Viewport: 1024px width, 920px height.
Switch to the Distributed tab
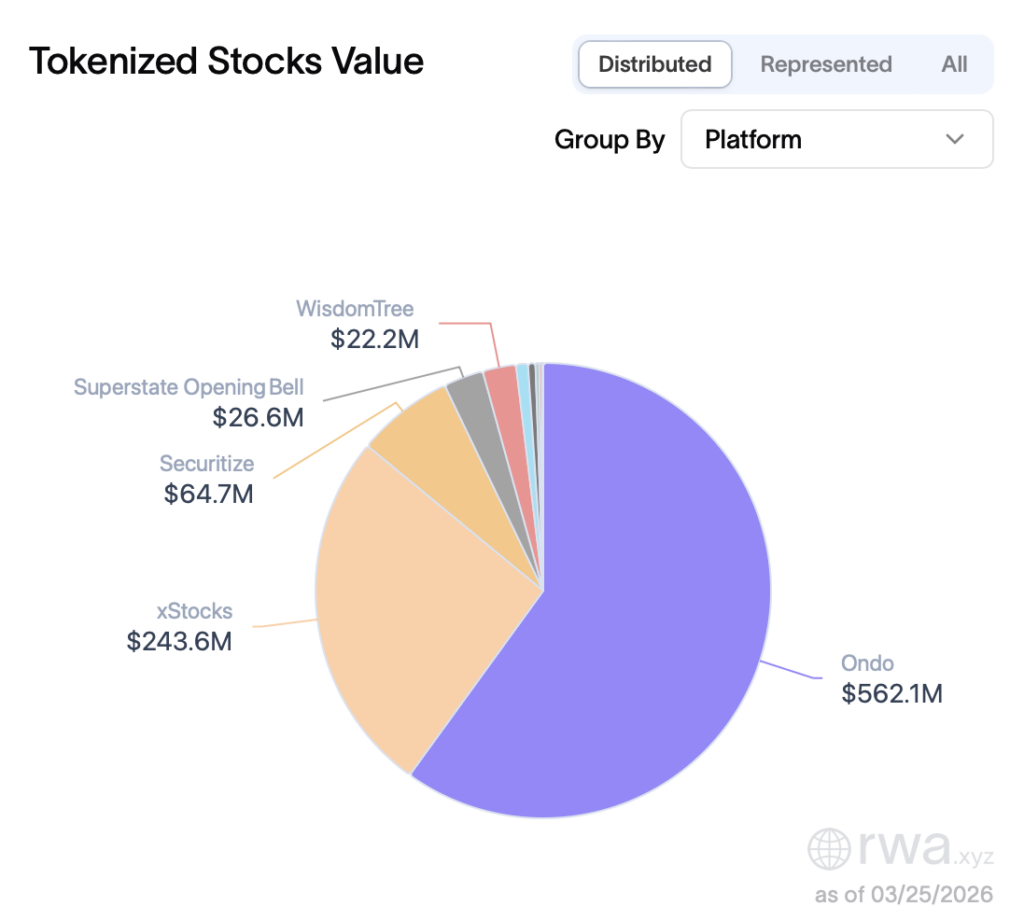(654, 64)
